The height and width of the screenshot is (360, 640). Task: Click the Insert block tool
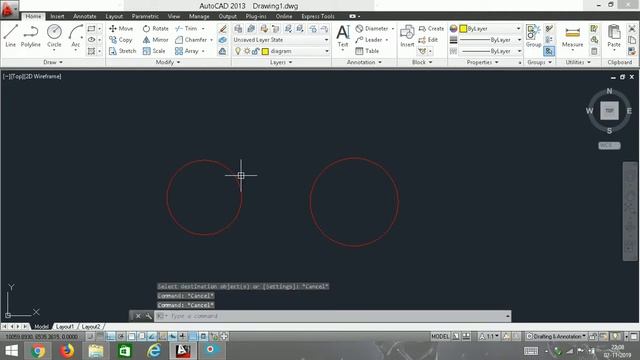pos(407,36)
